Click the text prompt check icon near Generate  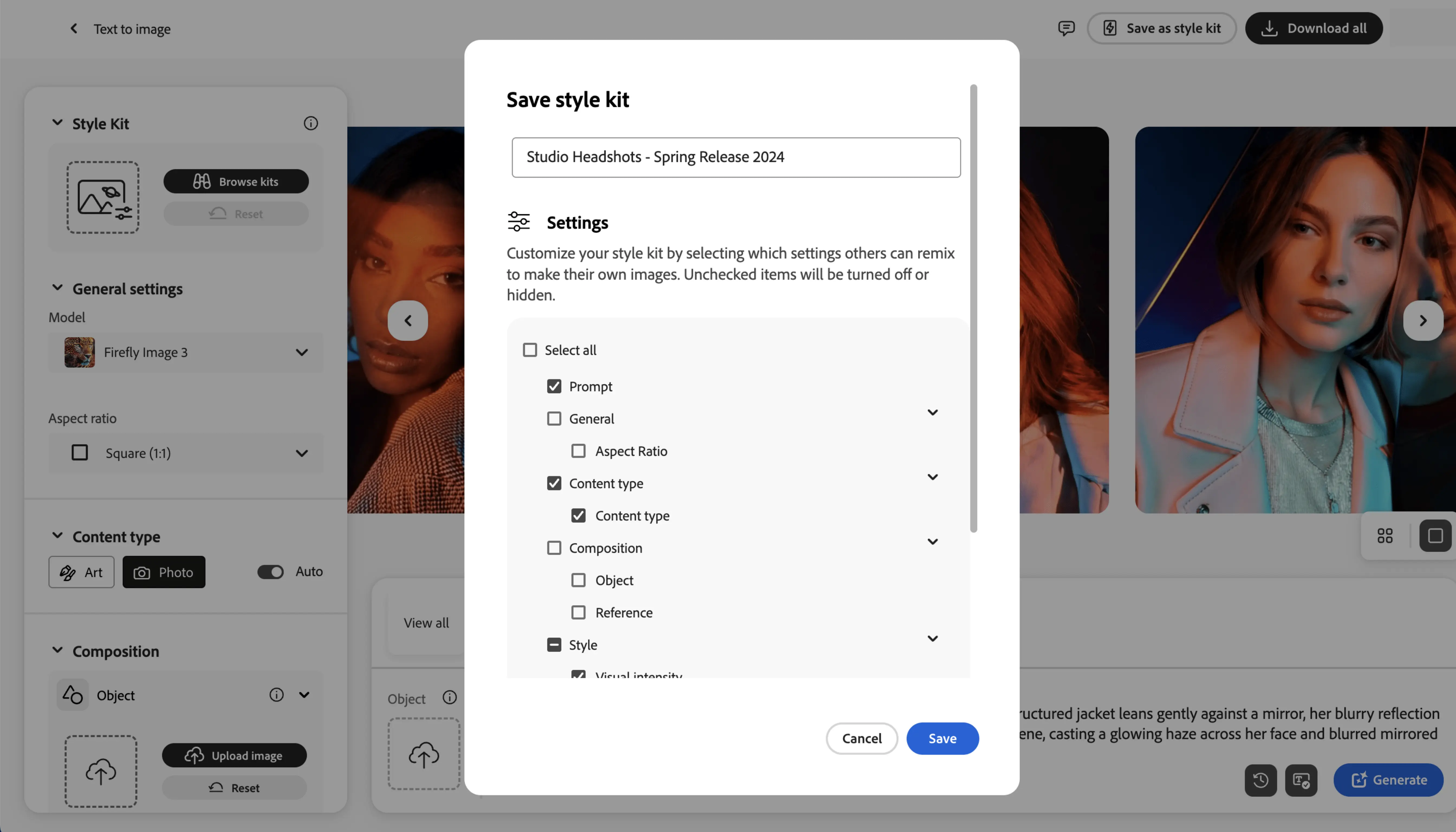coord(1301,780)
